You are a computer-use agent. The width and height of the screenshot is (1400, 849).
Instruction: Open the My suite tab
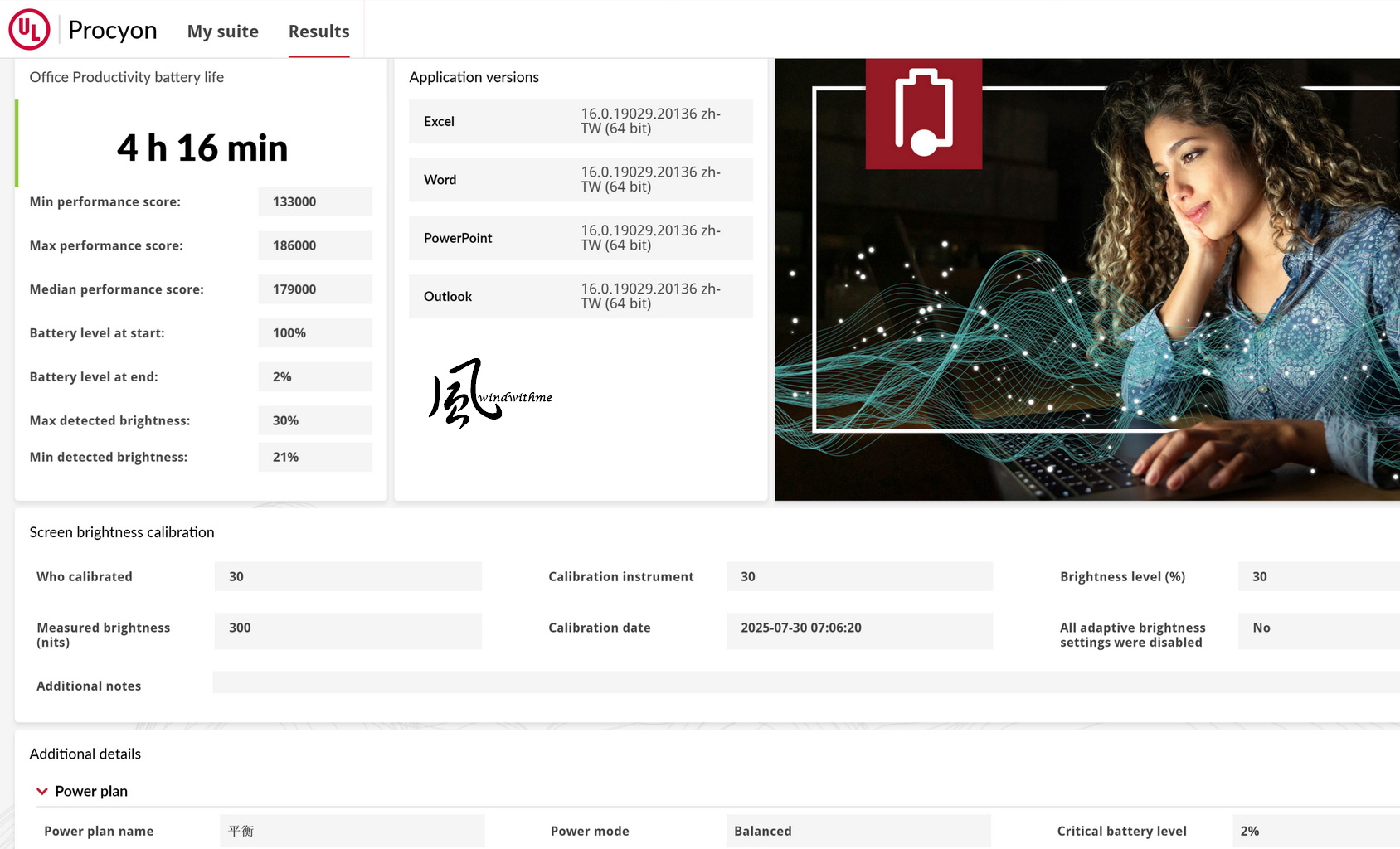pos(223,32)
